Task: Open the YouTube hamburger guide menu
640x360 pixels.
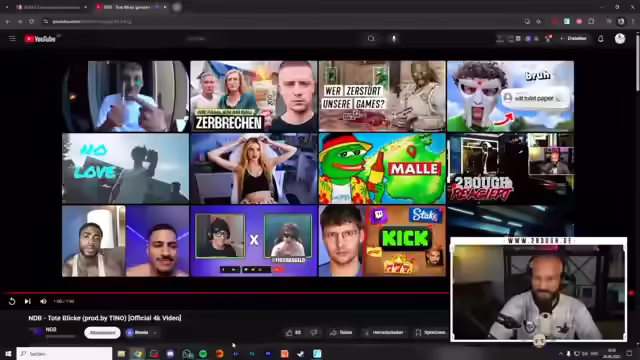Action: click(12, 38)
